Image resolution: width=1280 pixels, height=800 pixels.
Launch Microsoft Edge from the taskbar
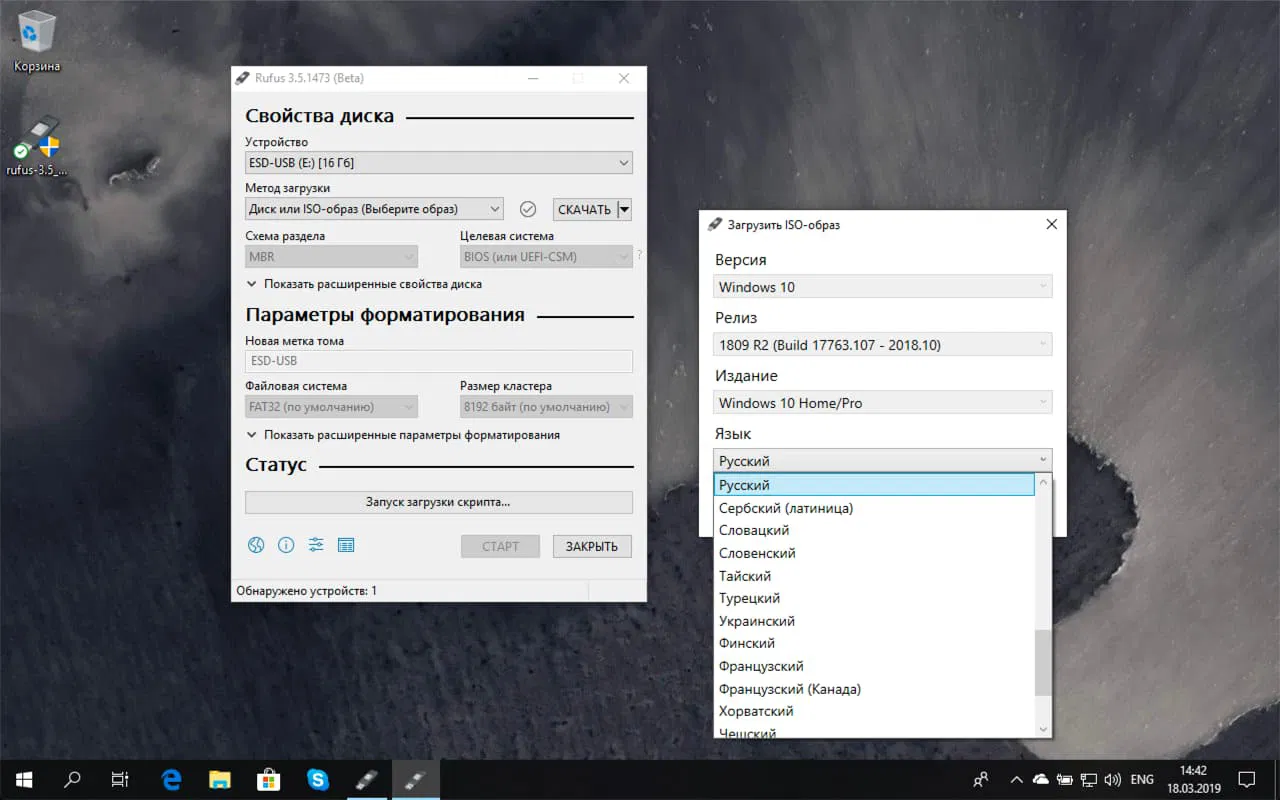pos(172,779)
